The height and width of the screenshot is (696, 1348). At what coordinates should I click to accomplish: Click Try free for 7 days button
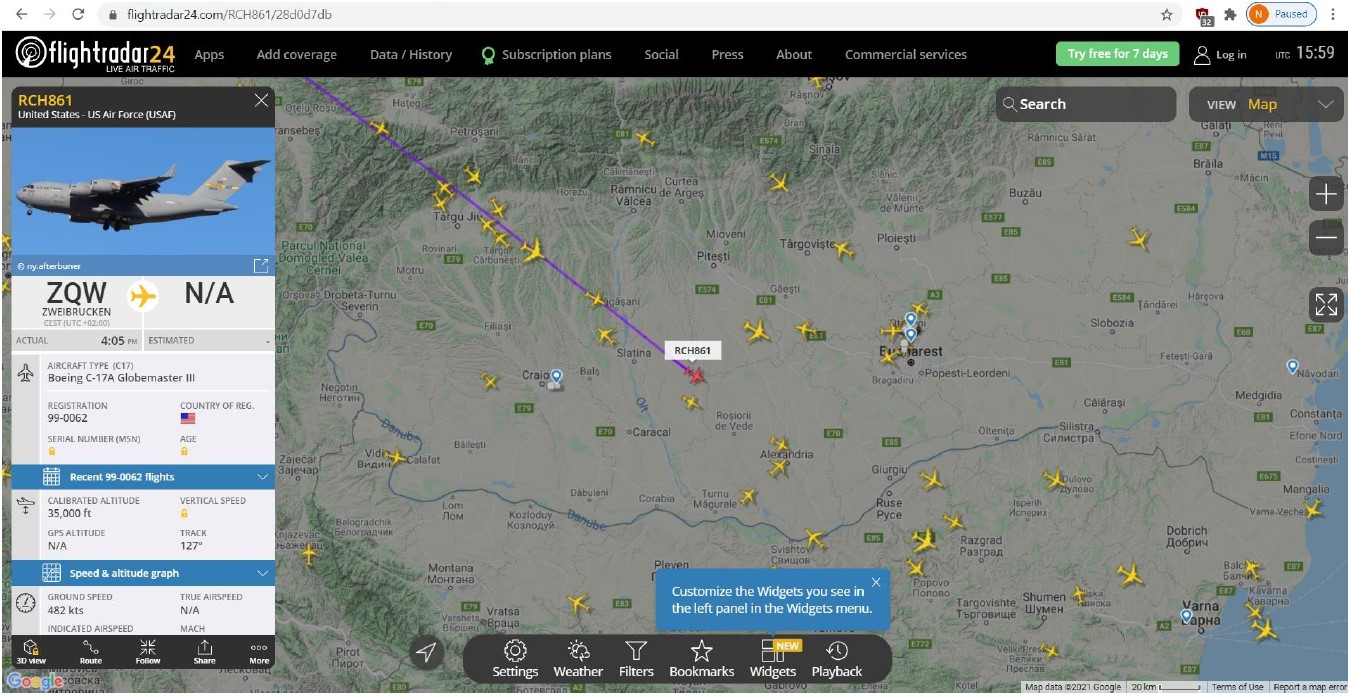[1117, 54]
